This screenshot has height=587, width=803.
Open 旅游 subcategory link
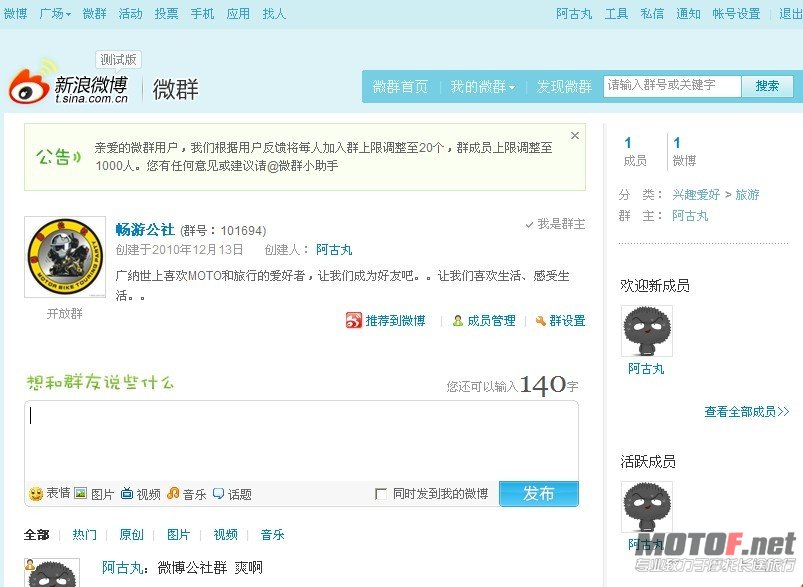(747, 195)
